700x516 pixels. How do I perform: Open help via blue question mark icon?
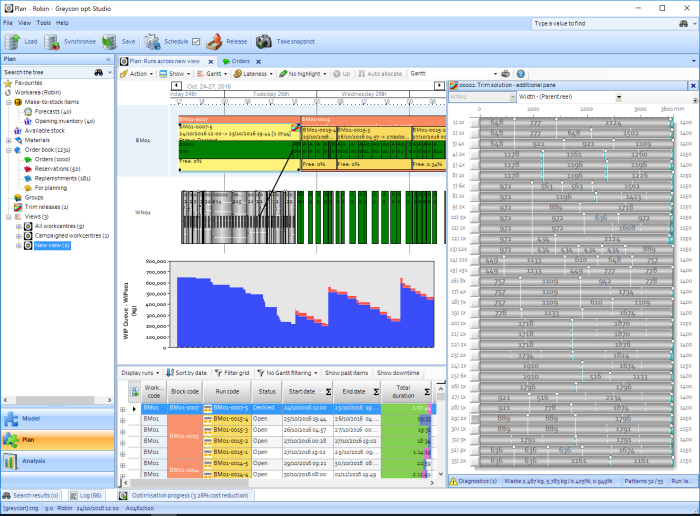[x=519, y=73]
